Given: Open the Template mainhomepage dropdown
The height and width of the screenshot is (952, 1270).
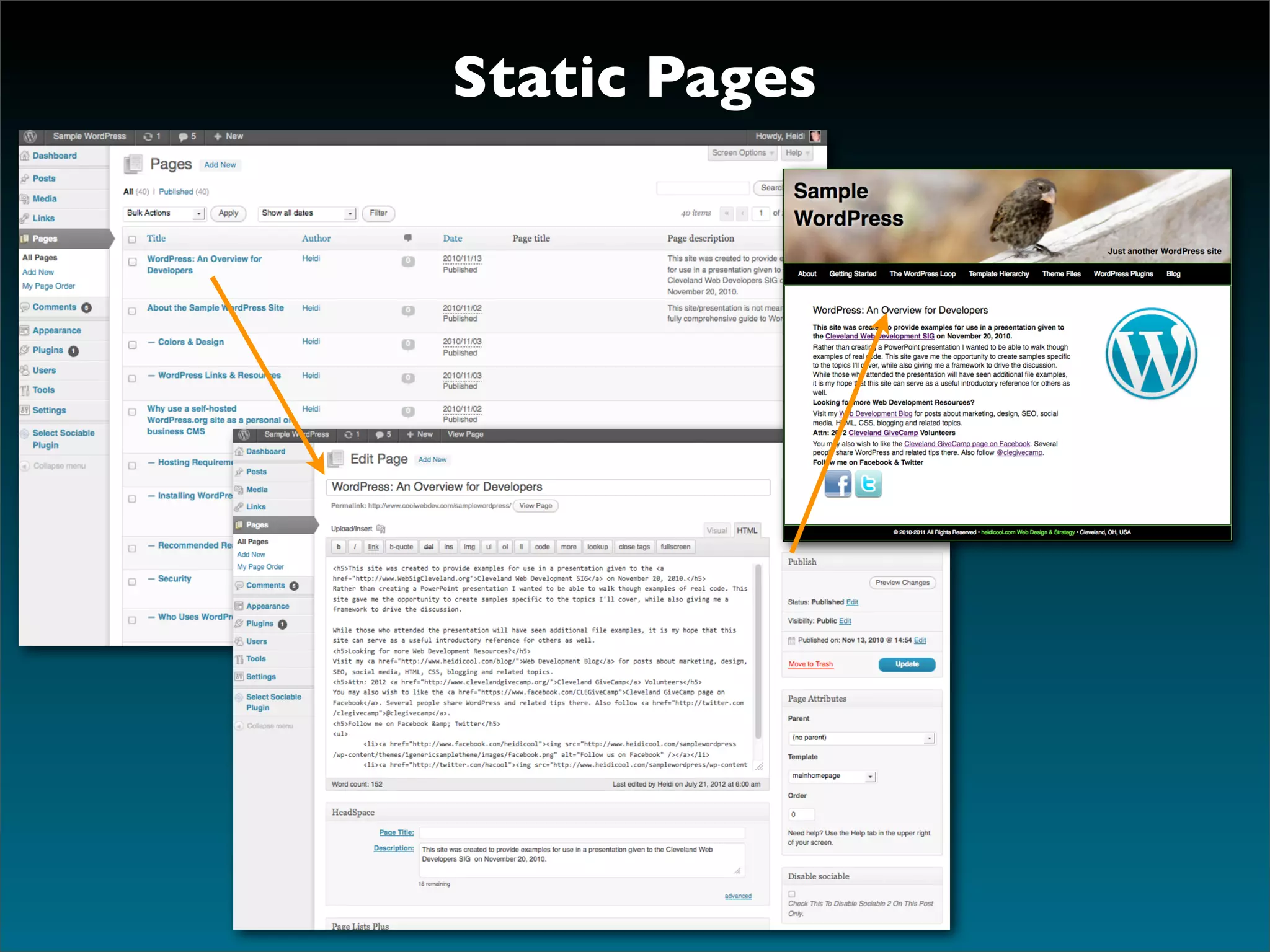Looking at the screenshot, I should point(833,776).
